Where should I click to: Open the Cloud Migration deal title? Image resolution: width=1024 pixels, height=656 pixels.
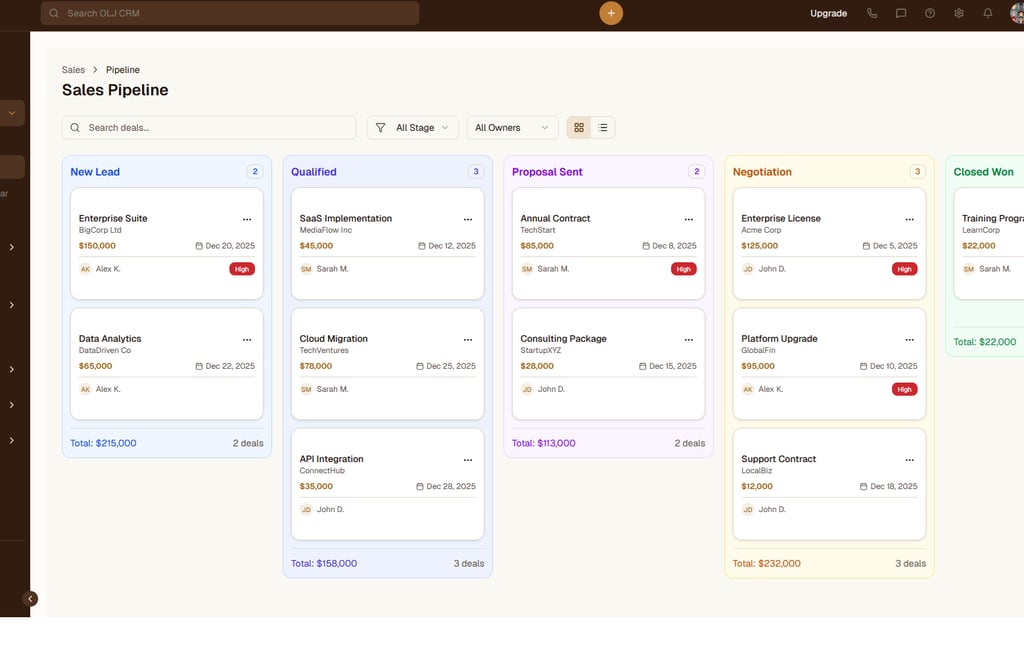coord(333,338)
